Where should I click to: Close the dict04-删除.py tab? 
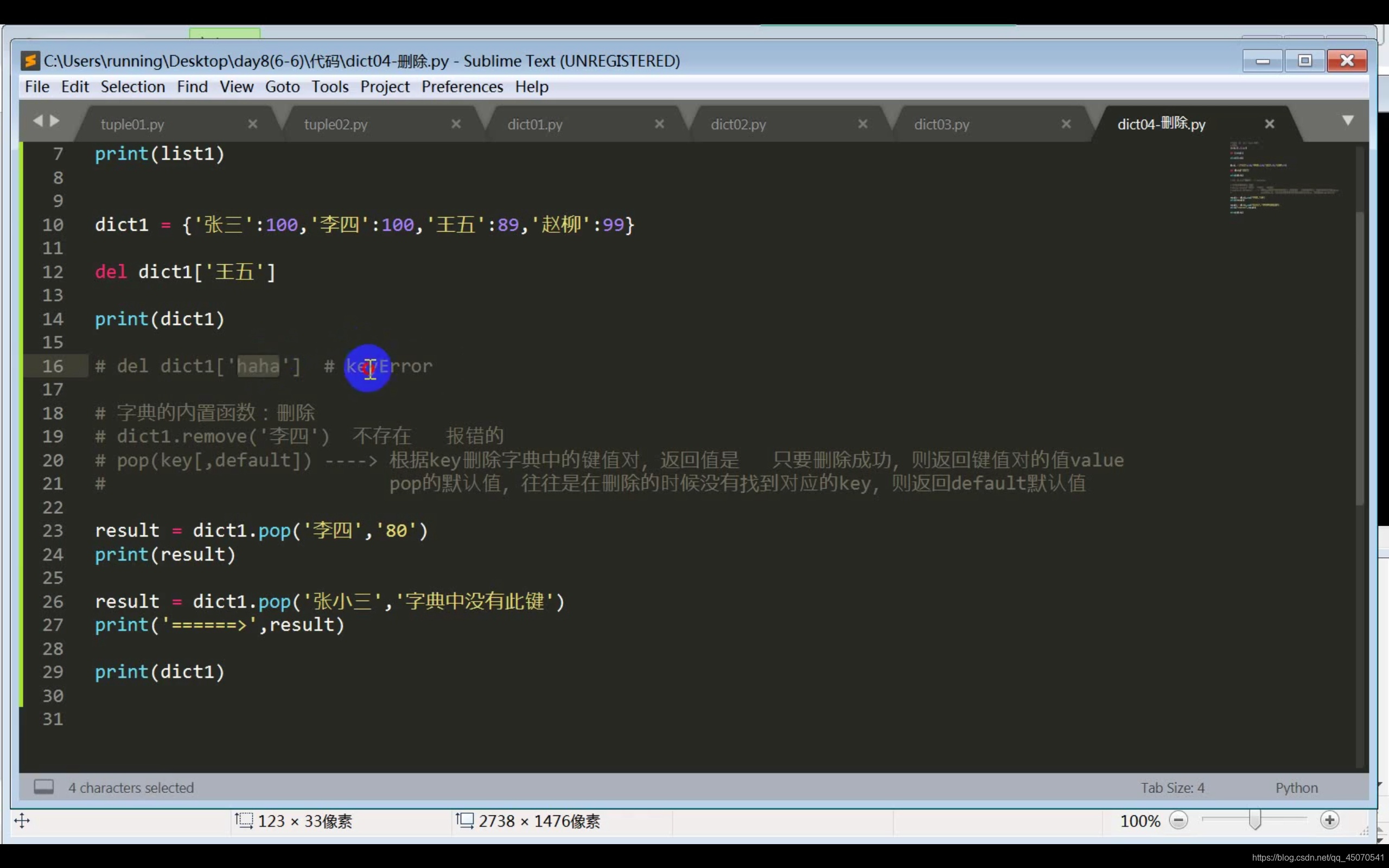point(1270,124)
